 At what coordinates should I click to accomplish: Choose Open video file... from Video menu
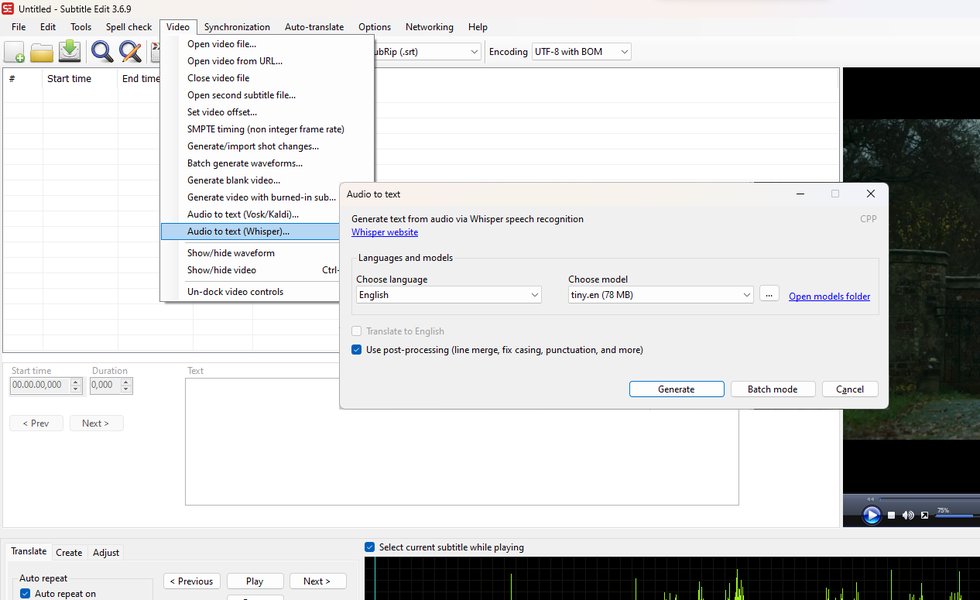coord(267,44)
